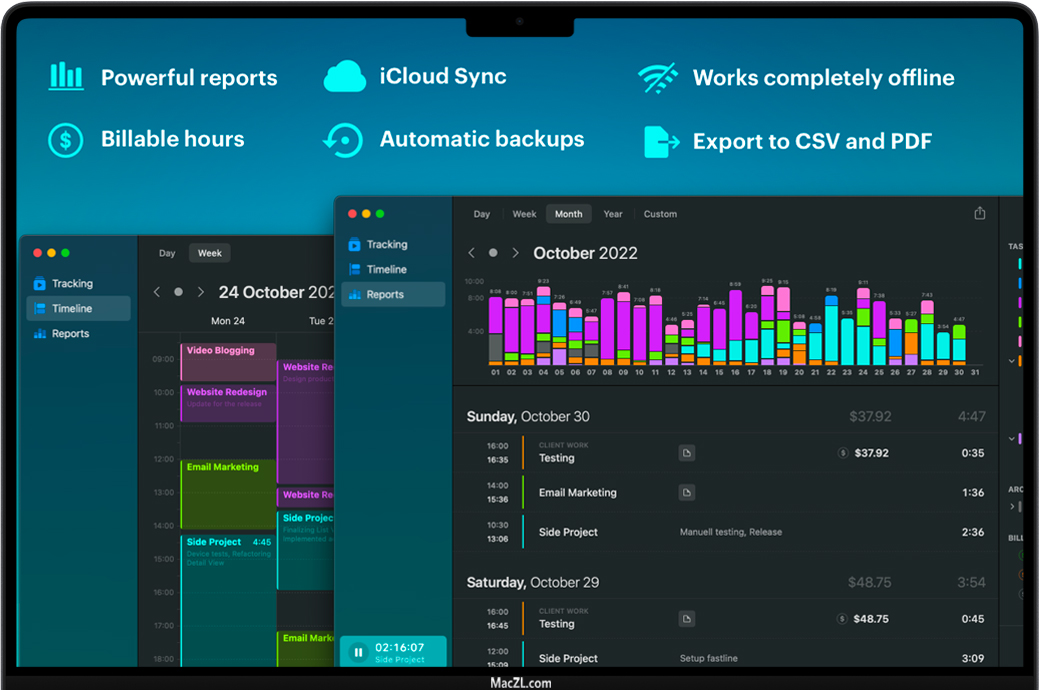Image resolution: width=1040 pixels, height=690 pixels.
Task: Select the Custom range tab in Reports
Action: (x=660, y=214)
